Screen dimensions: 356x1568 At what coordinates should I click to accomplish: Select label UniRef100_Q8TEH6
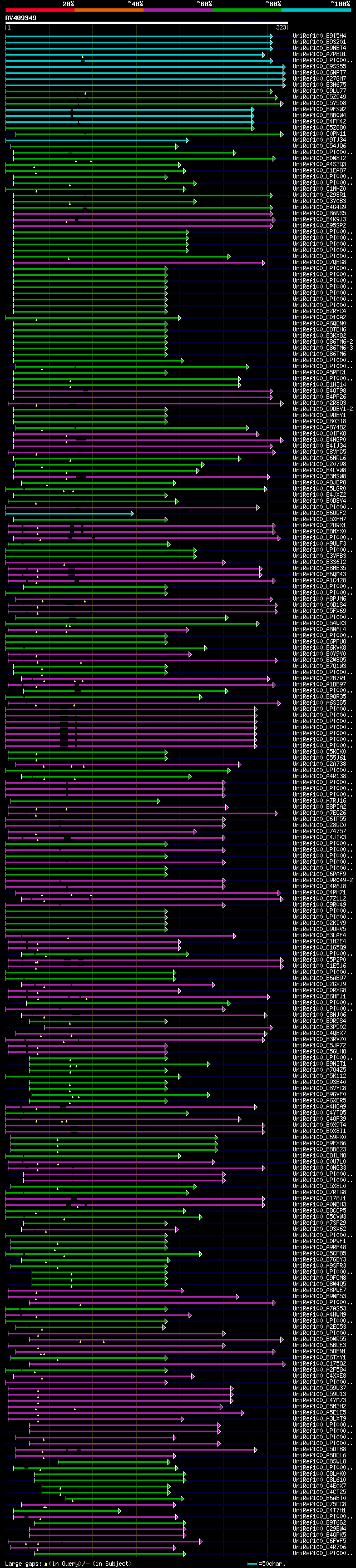point(319,329)
